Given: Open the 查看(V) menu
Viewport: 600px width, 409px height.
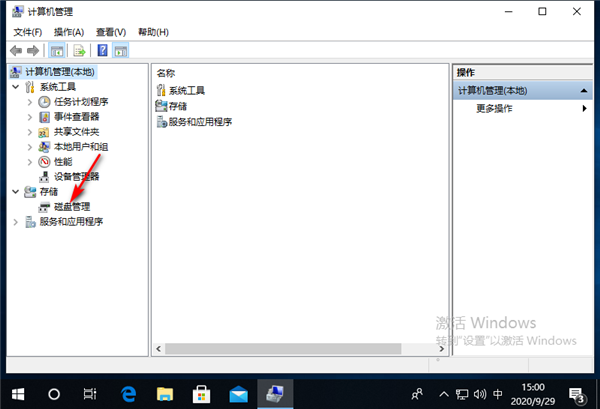Looking at the screenshot, I should pyautogui.click(x=111, y=32).
